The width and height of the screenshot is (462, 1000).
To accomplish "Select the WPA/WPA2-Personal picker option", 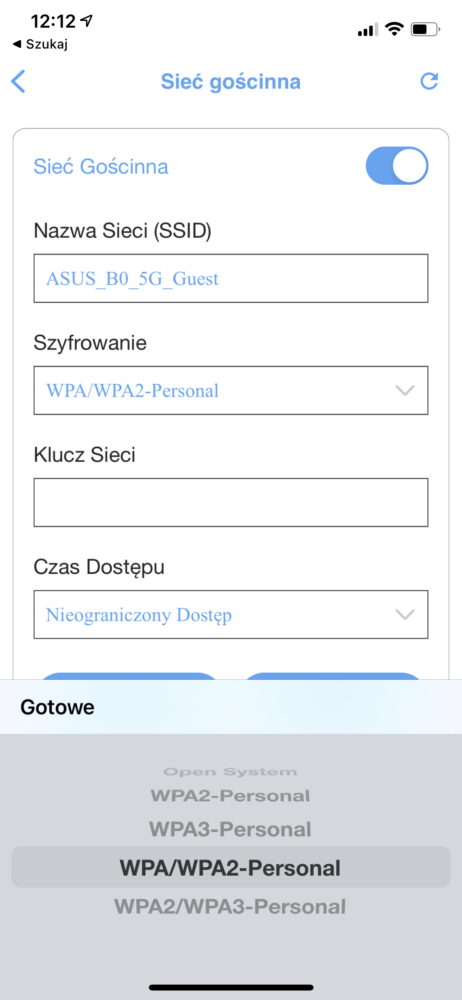I will (230, 867).
